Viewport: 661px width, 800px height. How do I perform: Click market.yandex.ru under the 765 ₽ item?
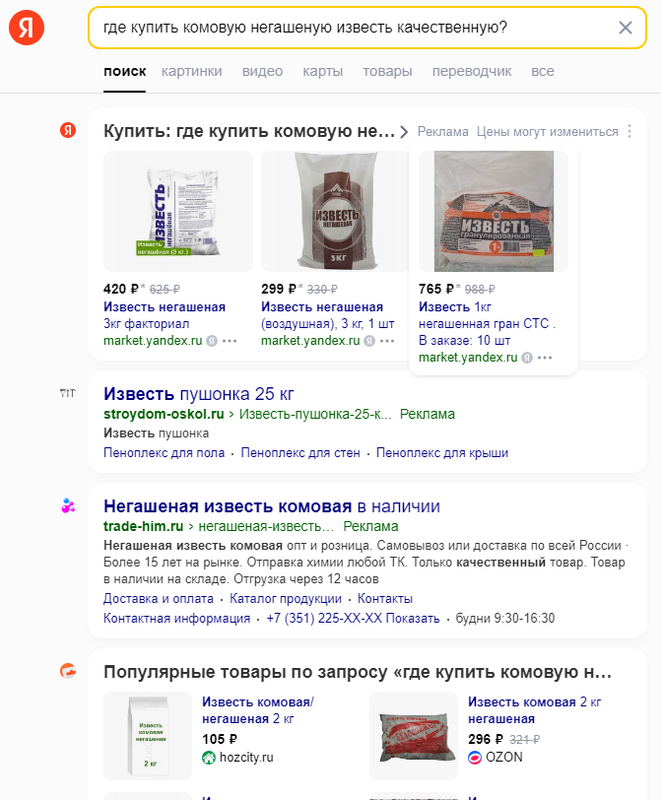pyautogui.click(x=468, y=358)
